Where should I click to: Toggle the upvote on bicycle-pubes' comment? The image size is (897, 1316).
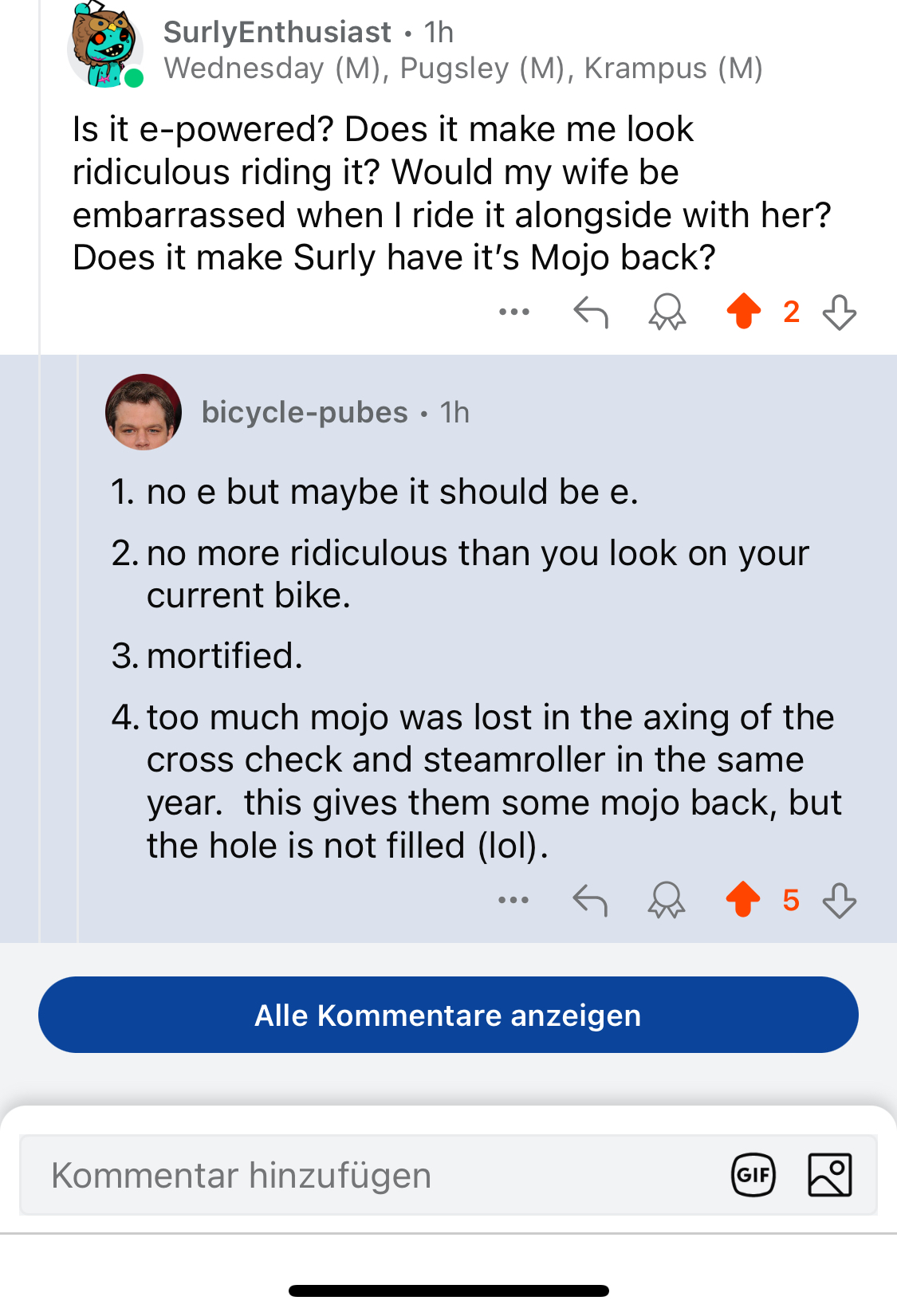pyautogui.click(x=743, y=899)
